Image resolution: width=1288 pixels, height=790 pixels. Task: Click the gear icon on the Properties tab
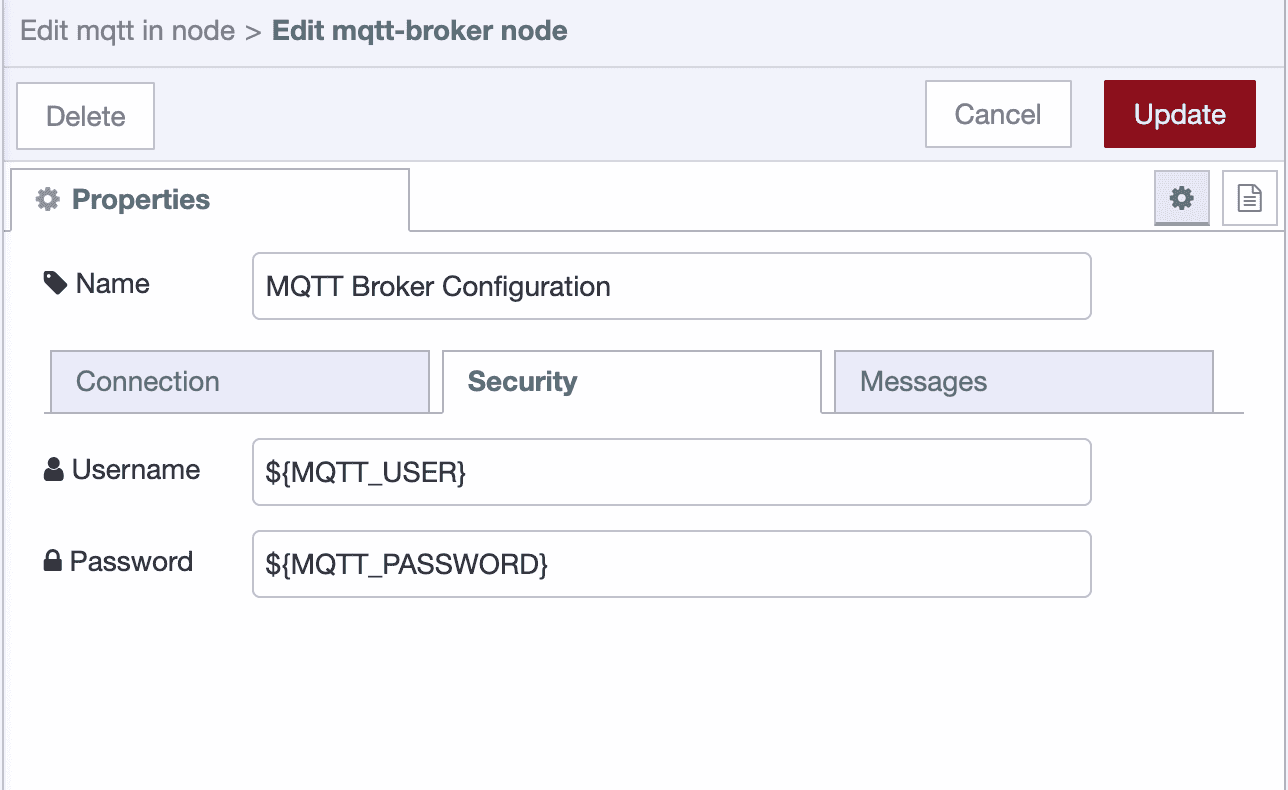pos(45,199)
